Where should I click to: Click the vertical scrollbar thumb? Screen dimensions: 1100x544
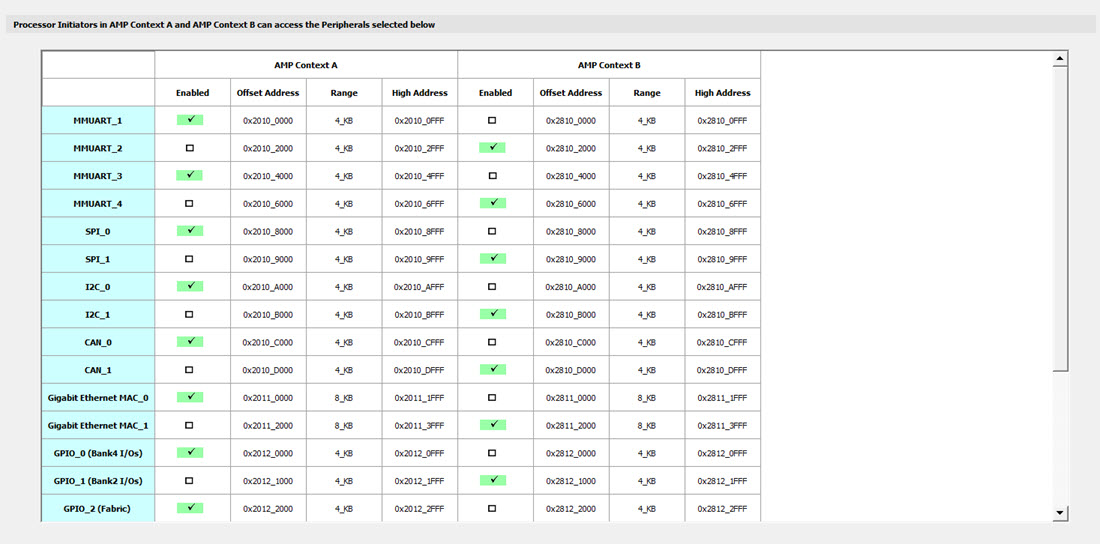point(1060,218)
